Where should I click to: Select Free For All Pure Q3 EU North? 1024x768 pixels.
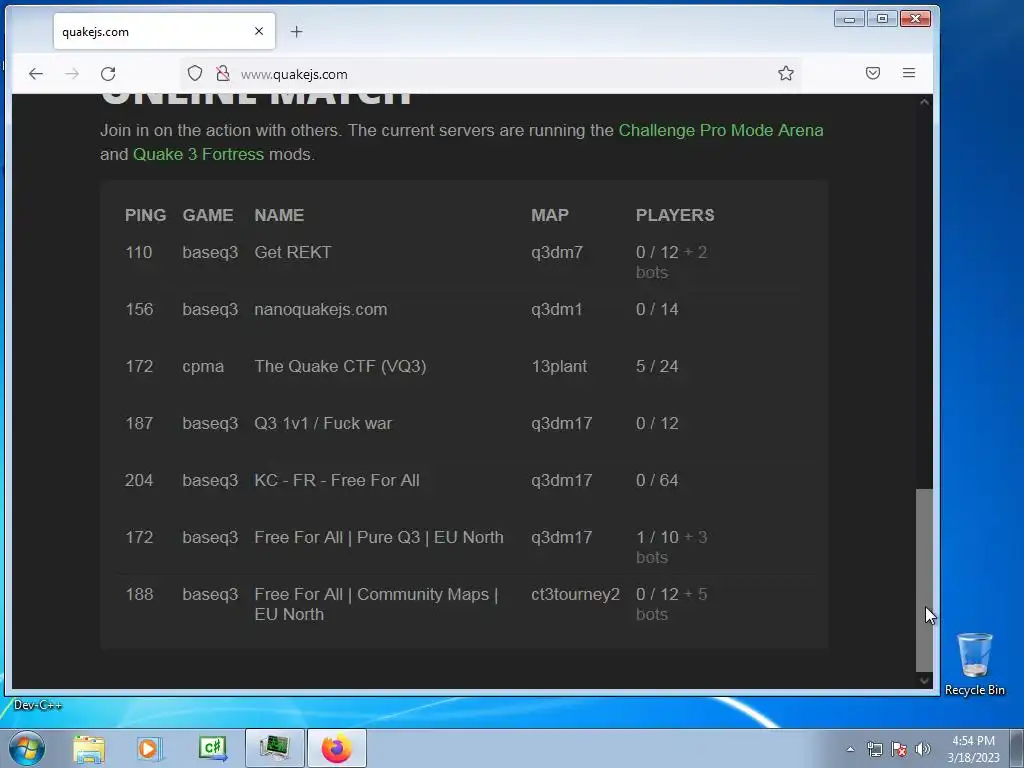click(x=463, y=547)
